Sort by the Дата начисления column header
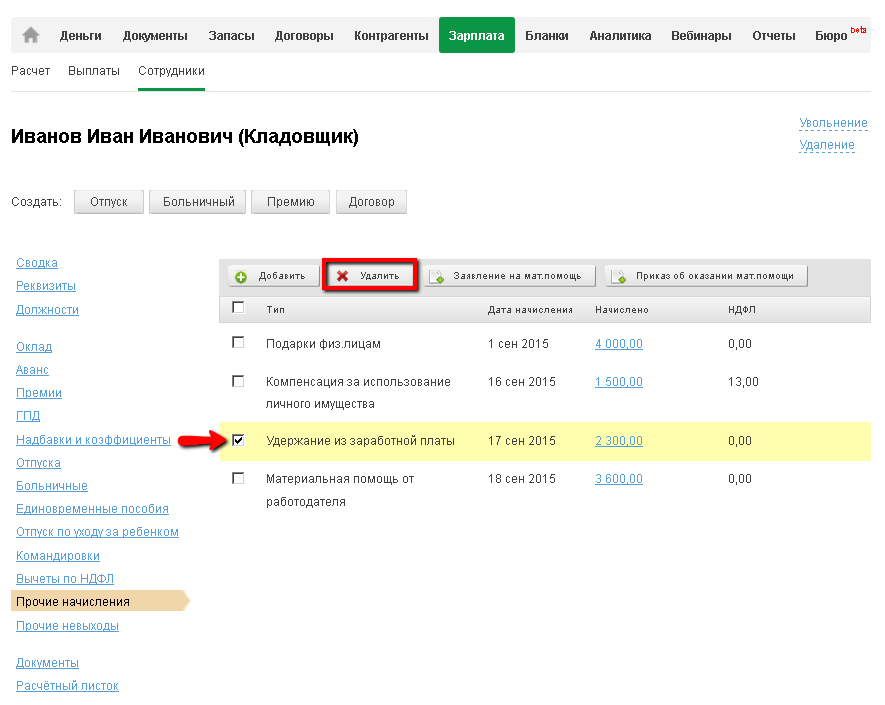885x705 pixels. [x=530, y=310]
